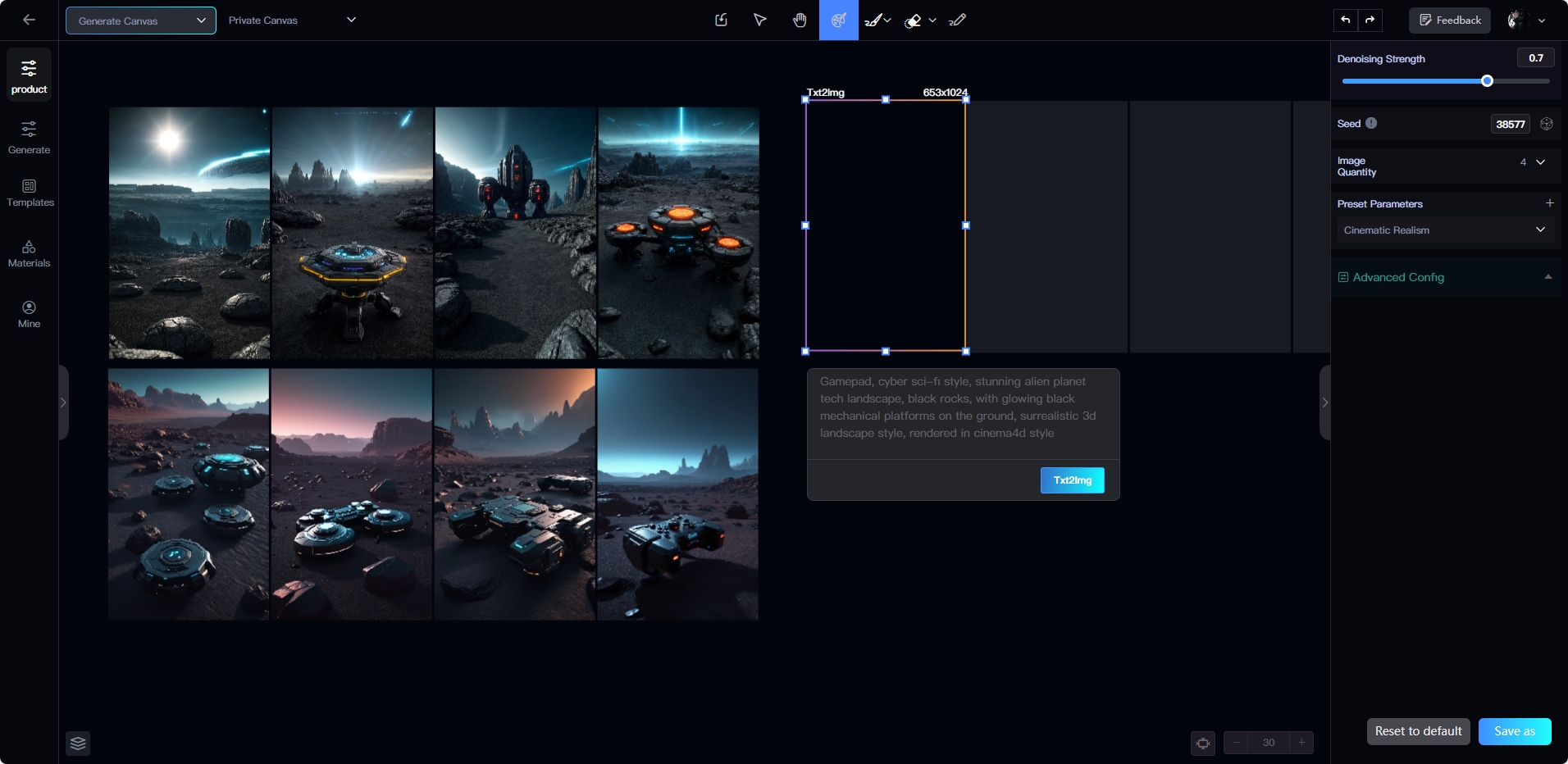Click the undo arrow
Screen dimensions: 1568x764
pos(1346,20)
